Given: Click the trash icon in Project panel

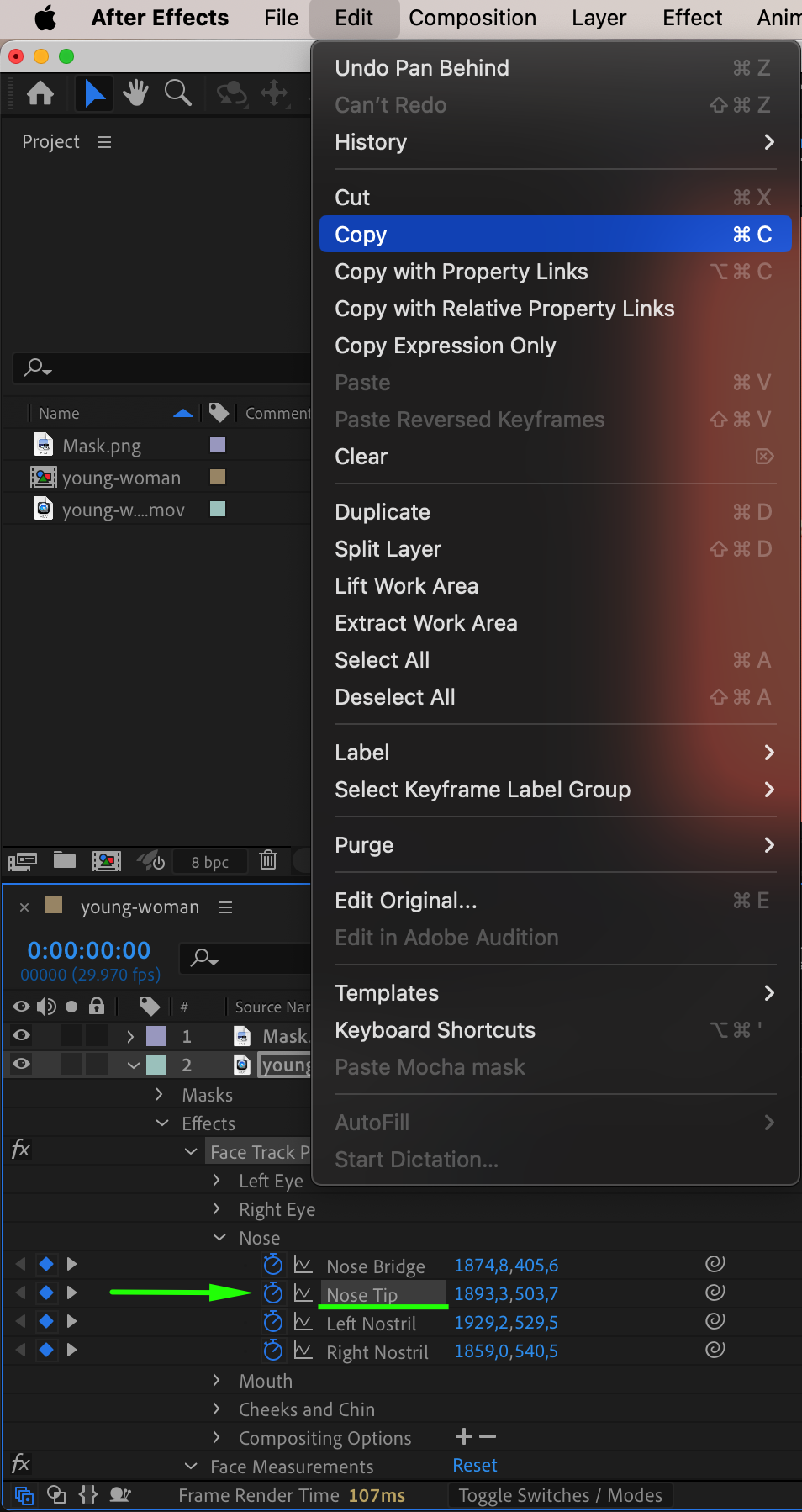Looking at the screenshot, I should (x=268, y=860).
